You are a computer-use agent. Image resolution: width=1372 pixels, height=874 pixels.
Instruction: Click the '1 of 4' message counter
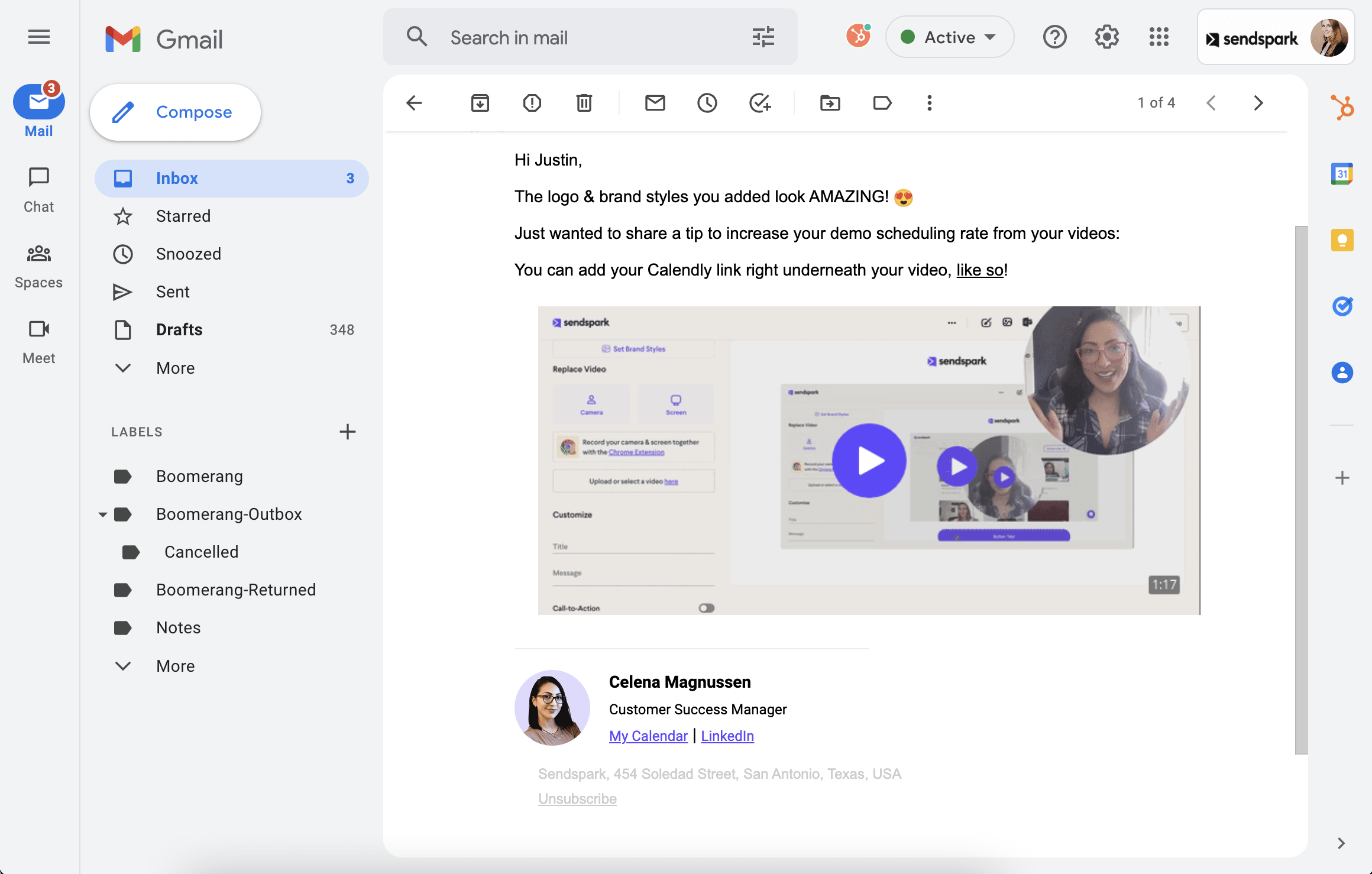tap(1156, 103)
